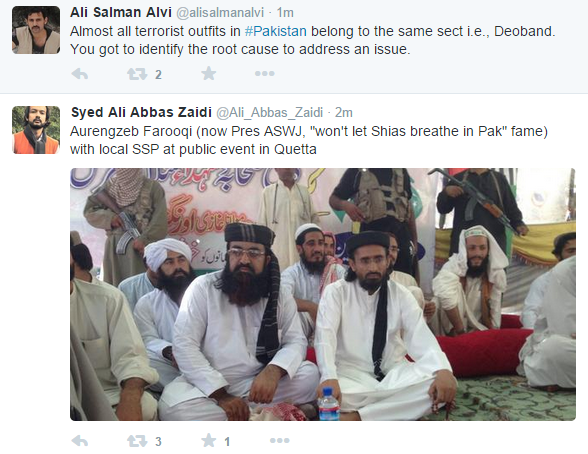This screenshot has height=454, width=588.
Task: Open the 1m timestamp of first tweet
Action: click(x=285, y=13)
